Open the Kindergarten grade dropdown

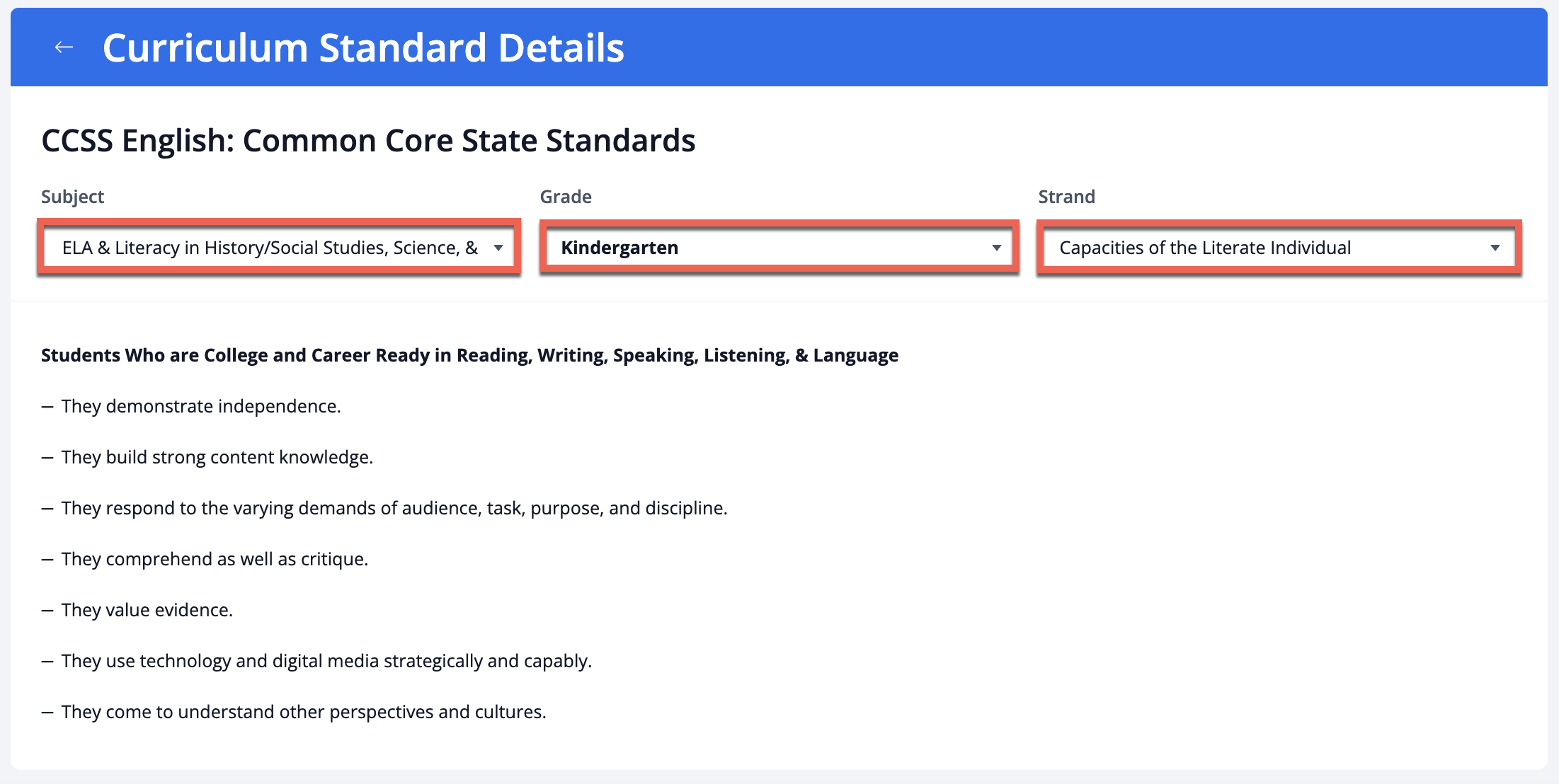pos(768,248)
